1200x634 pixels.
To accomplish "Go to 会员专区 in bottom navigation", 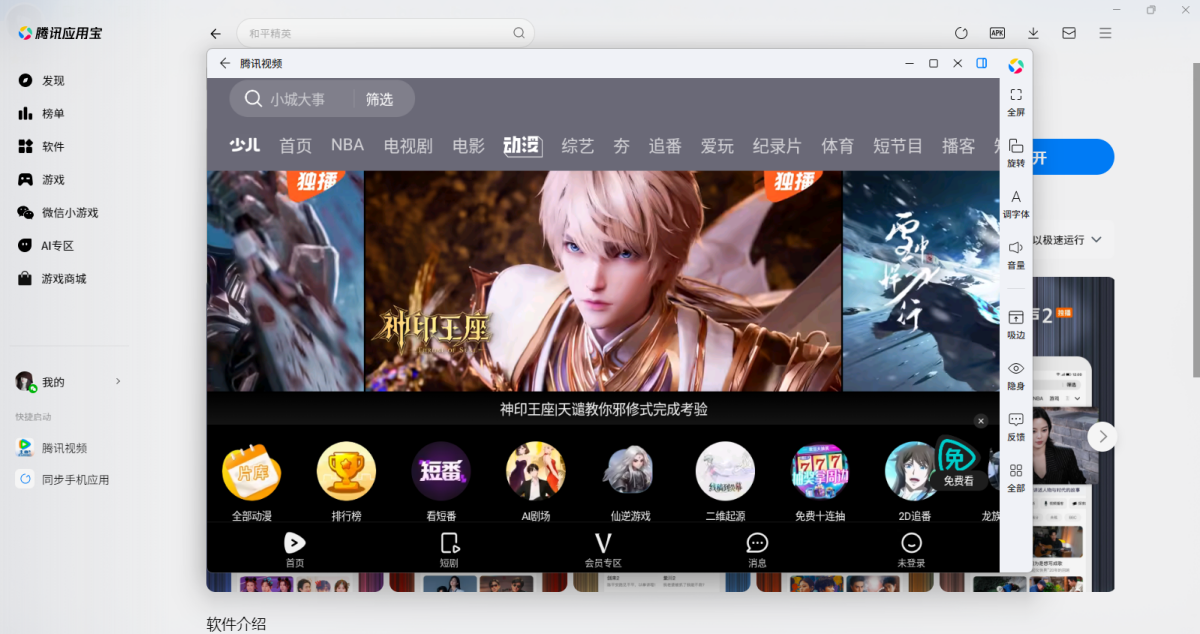I will 603,549.
